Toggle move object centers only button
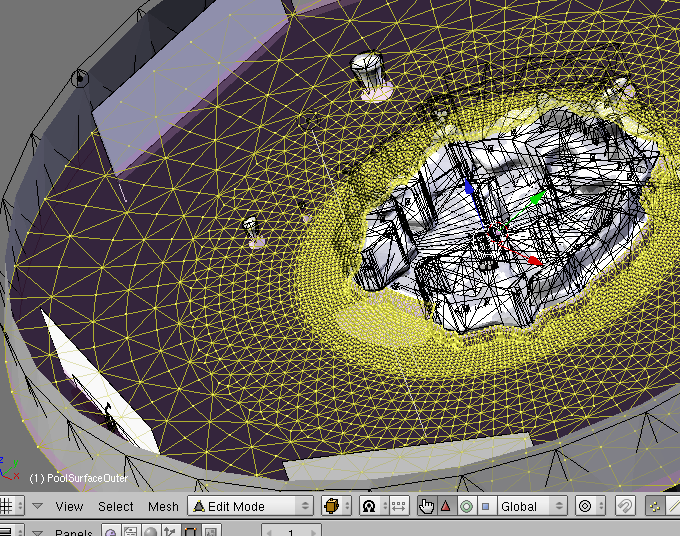The height and width of the screenshot is (536, 680). [399, 506]
